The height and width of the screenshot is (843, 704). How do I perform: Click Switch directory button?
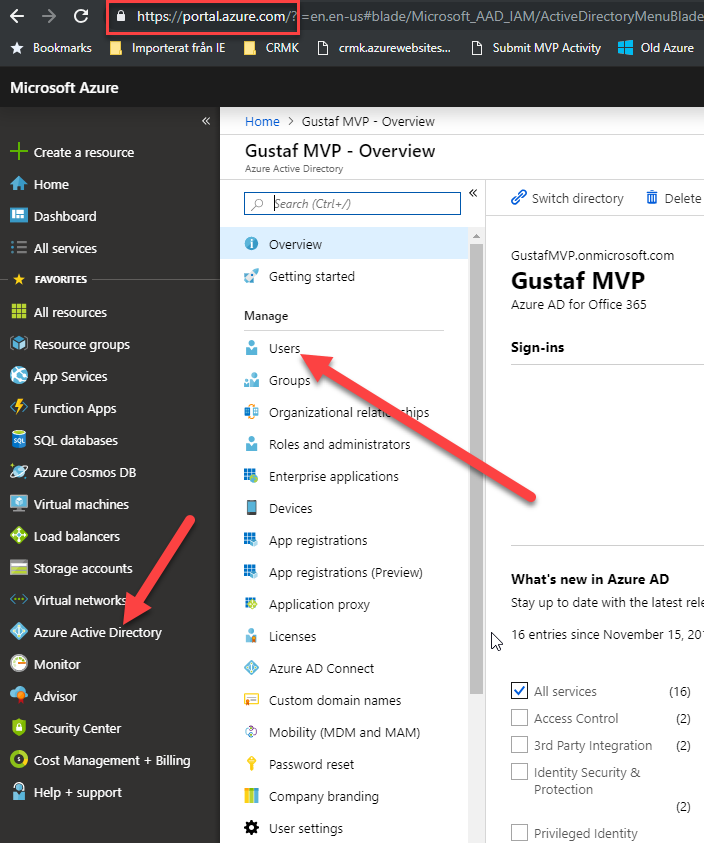(x=567, y=198)
